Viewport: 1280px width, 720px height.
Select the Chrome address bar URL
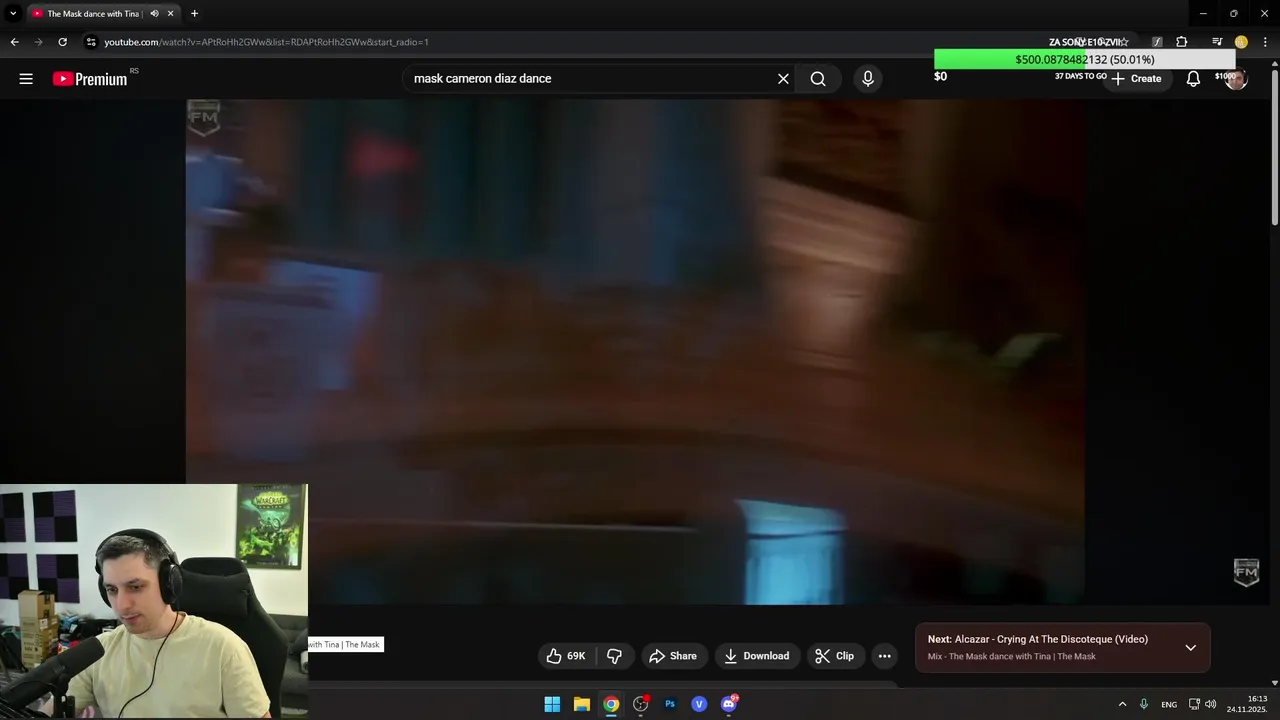tap(266, 42)
